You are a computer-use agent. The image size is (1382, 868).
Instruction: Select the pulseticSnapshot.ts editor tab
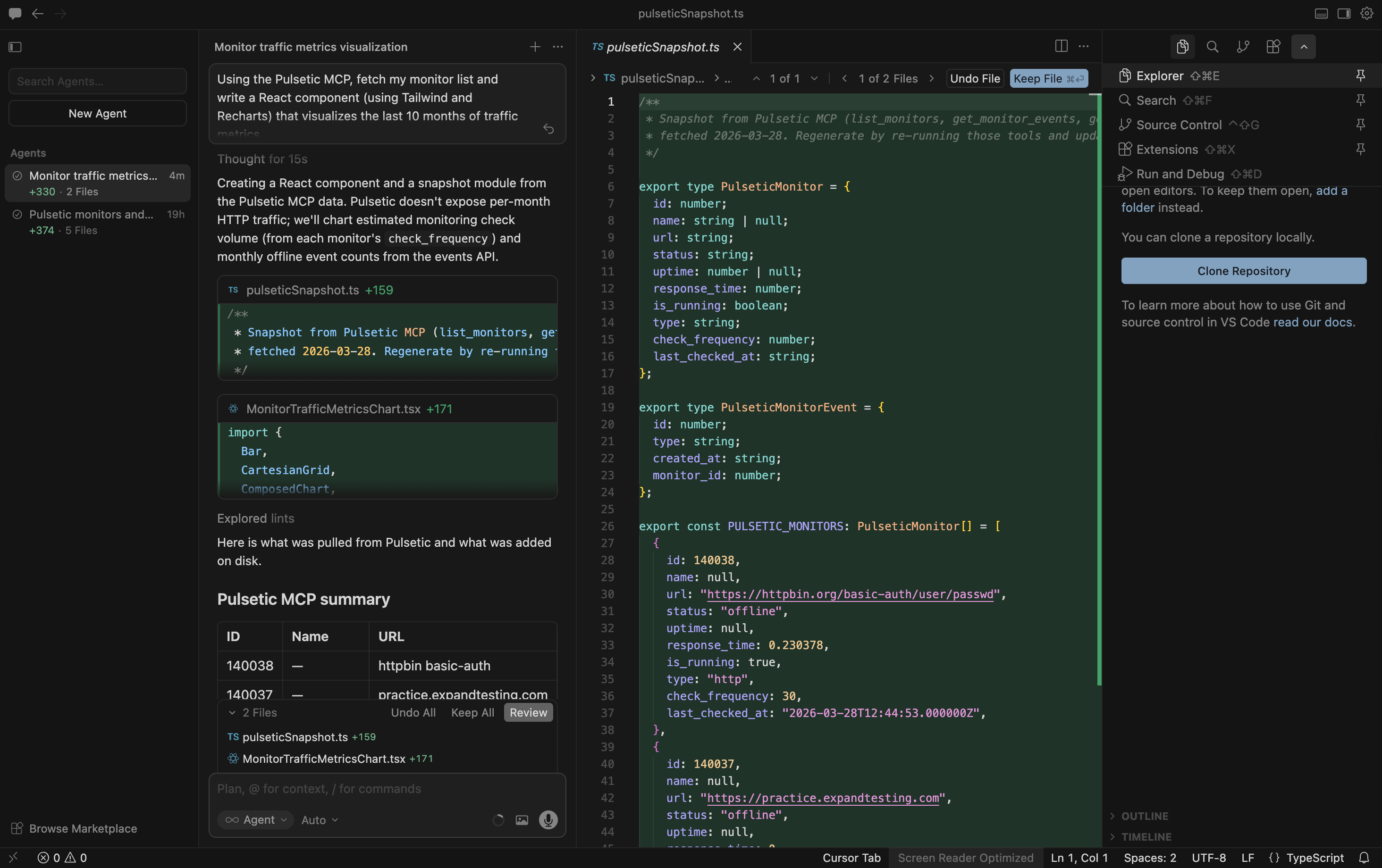(662, 47)
